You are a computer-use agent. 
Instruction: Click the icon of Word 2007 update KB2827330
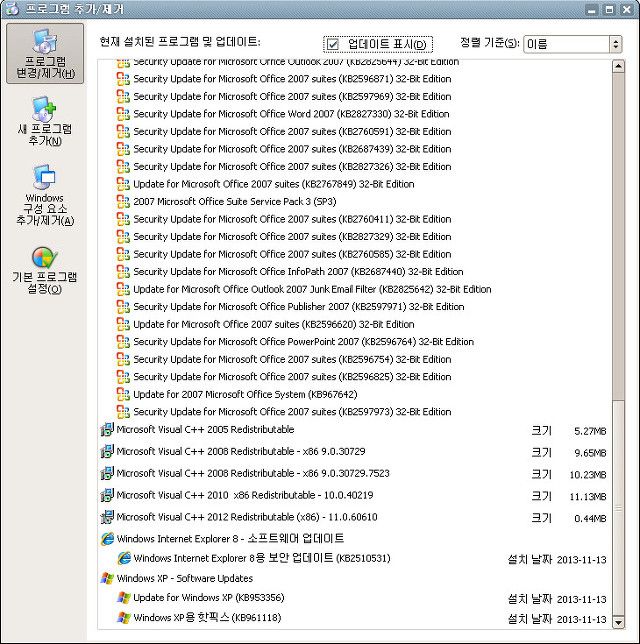click(x=123, y=114)
